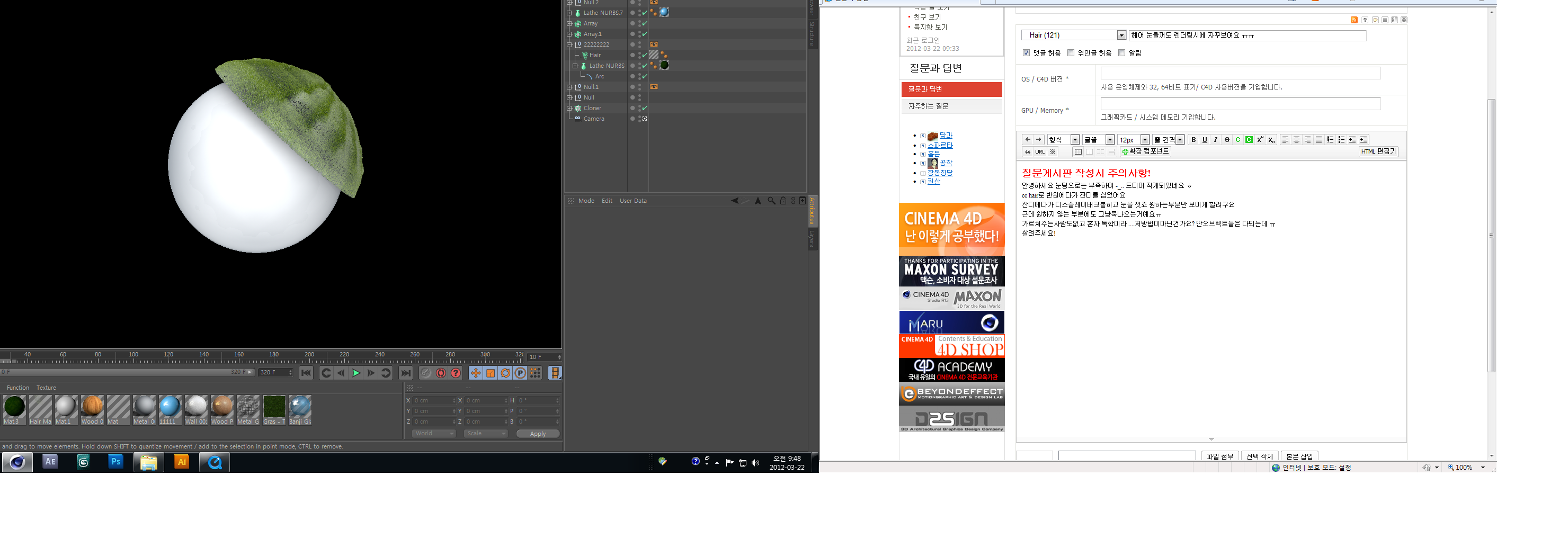Open the Mode menu in Attributes
Screen dimensions: 1568x556
point(586,201)
